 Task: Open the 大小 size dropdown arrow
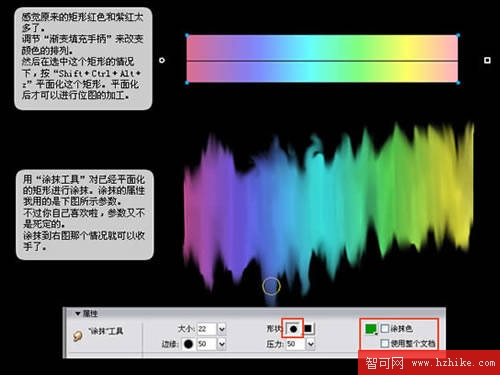222,329
